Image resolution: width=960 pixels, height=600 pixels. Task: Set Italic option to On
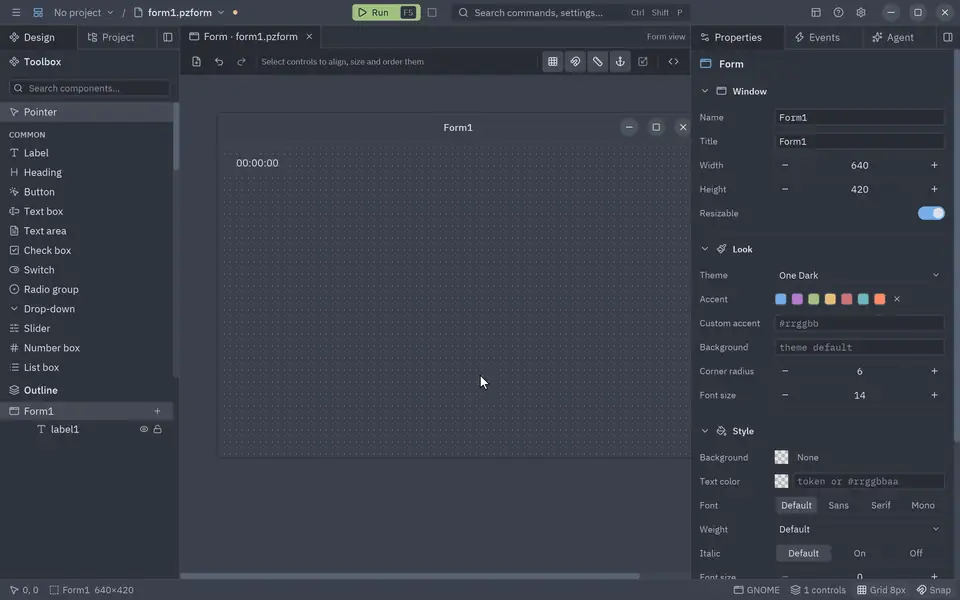860,553
